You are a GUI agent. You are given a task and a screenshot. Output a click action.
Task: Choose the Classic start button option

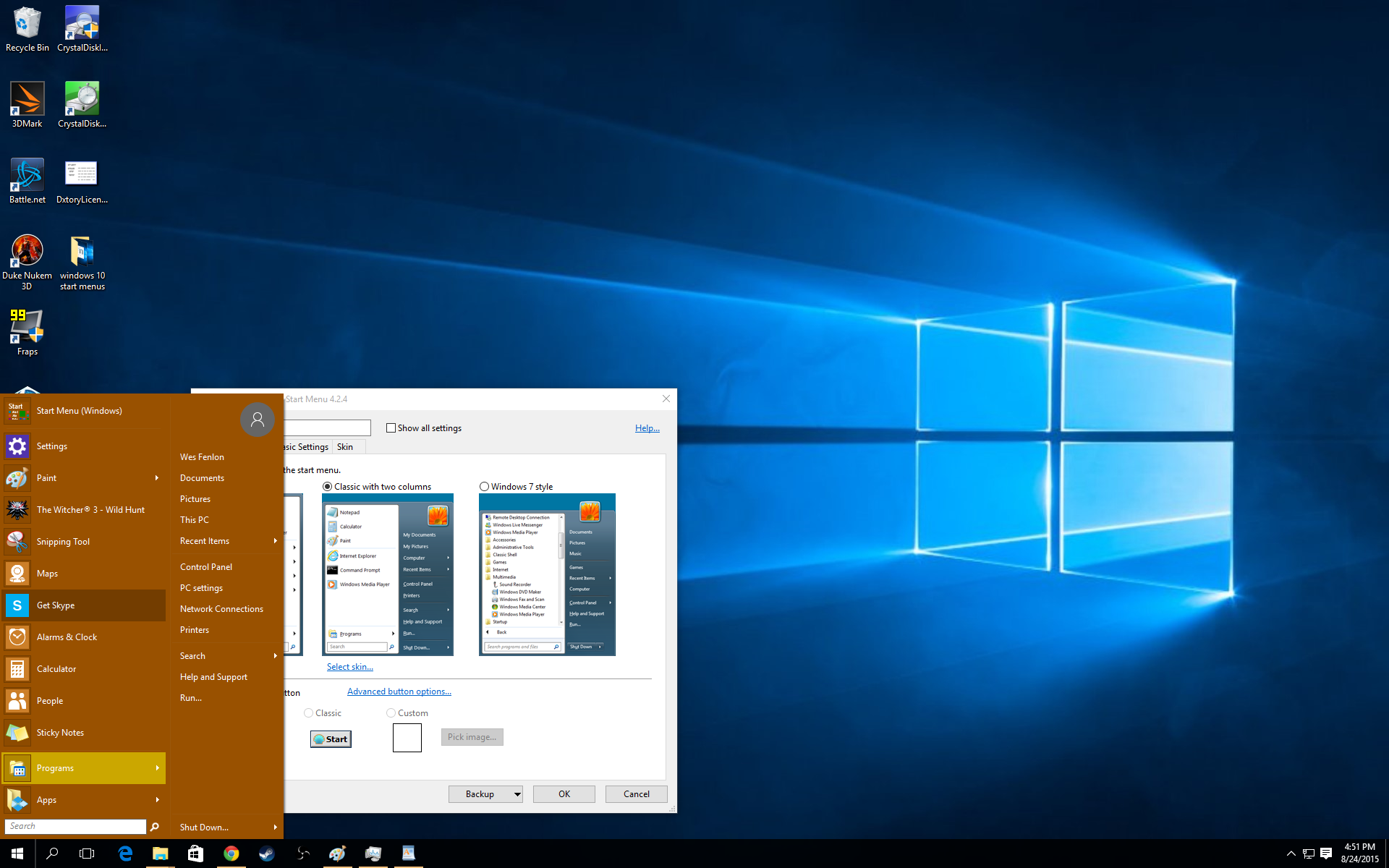coord(309,713)
